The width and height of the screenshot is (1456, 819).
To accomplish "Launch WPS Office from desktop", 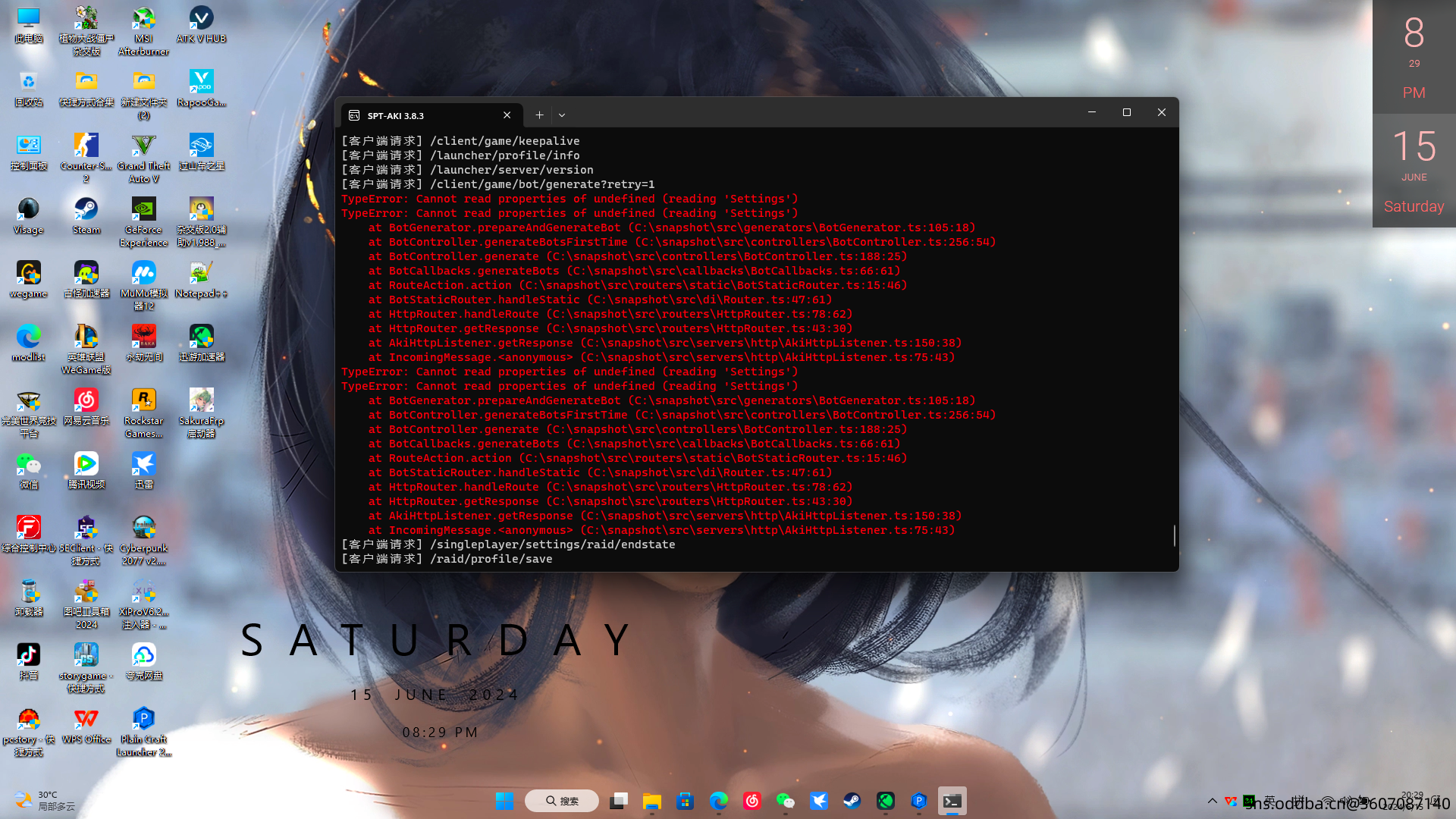I will [x=86, y=719].
